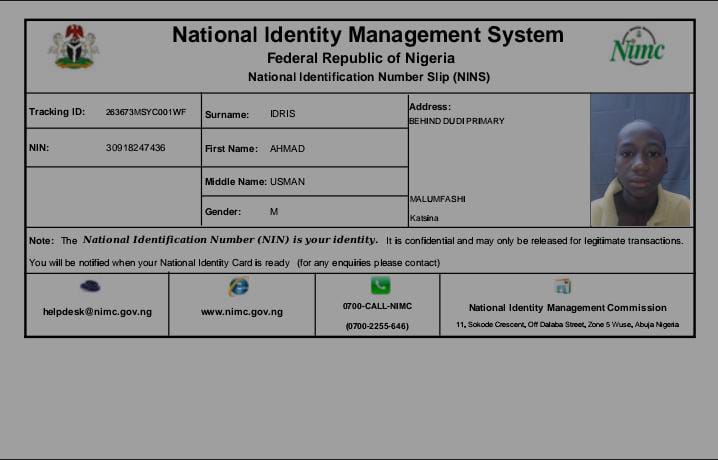Select the Middle Name field value
Image resolution: width=718 pixels, height=460 pixels.
click(x=287, y=182)
